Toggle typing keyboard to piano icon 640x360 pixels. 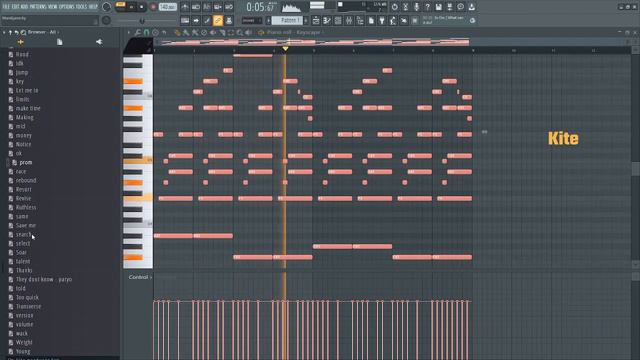tap(185, 20)
